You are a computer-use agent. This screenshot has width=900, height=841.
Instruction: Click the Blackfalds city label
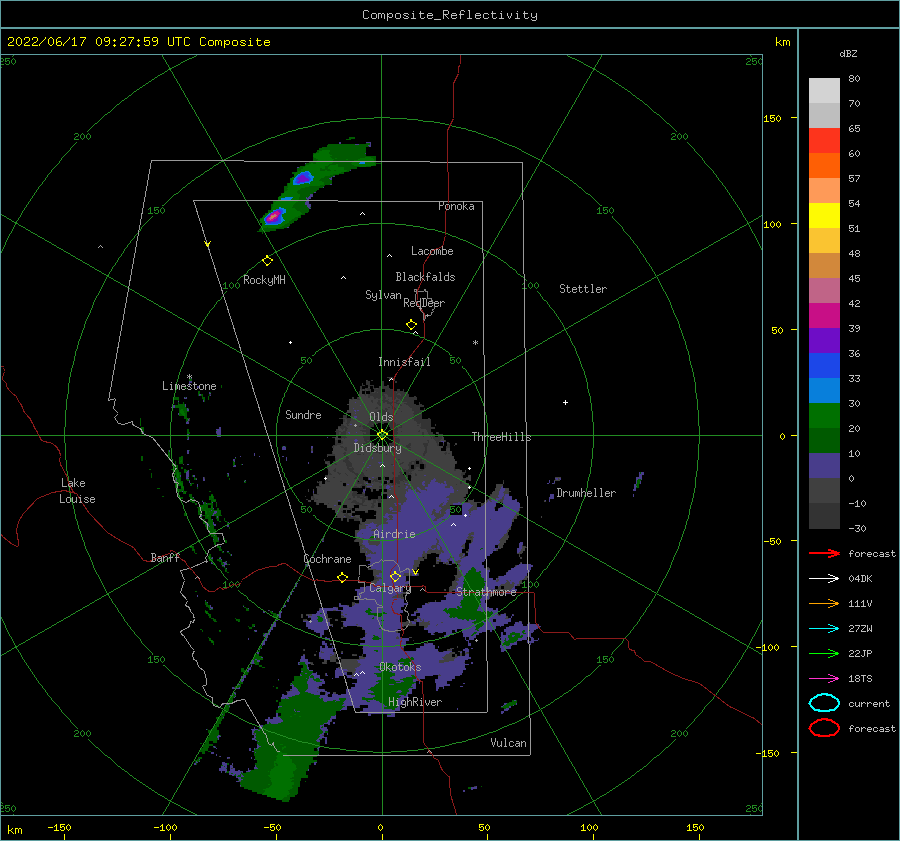(x=425, y=277)
